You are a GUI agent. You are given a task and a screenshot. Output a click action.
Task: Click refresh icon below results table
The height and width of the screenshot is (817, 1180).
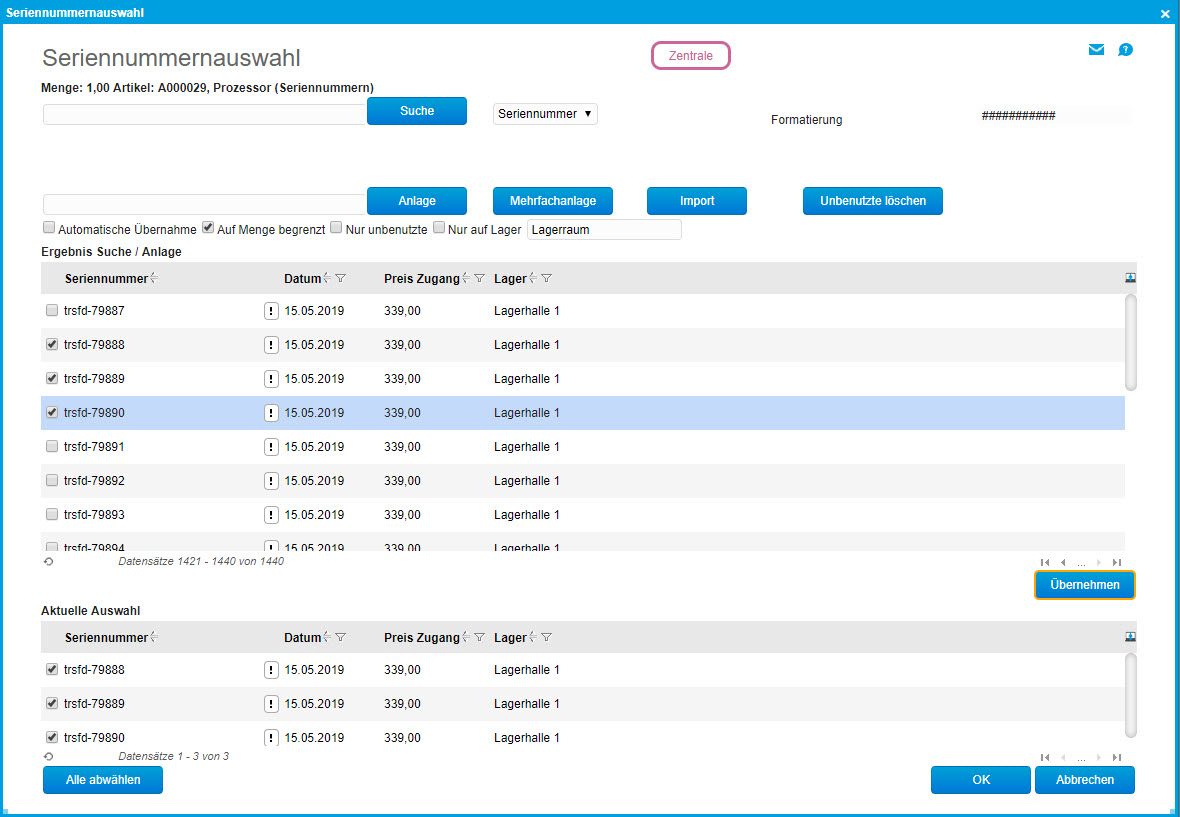48,562
